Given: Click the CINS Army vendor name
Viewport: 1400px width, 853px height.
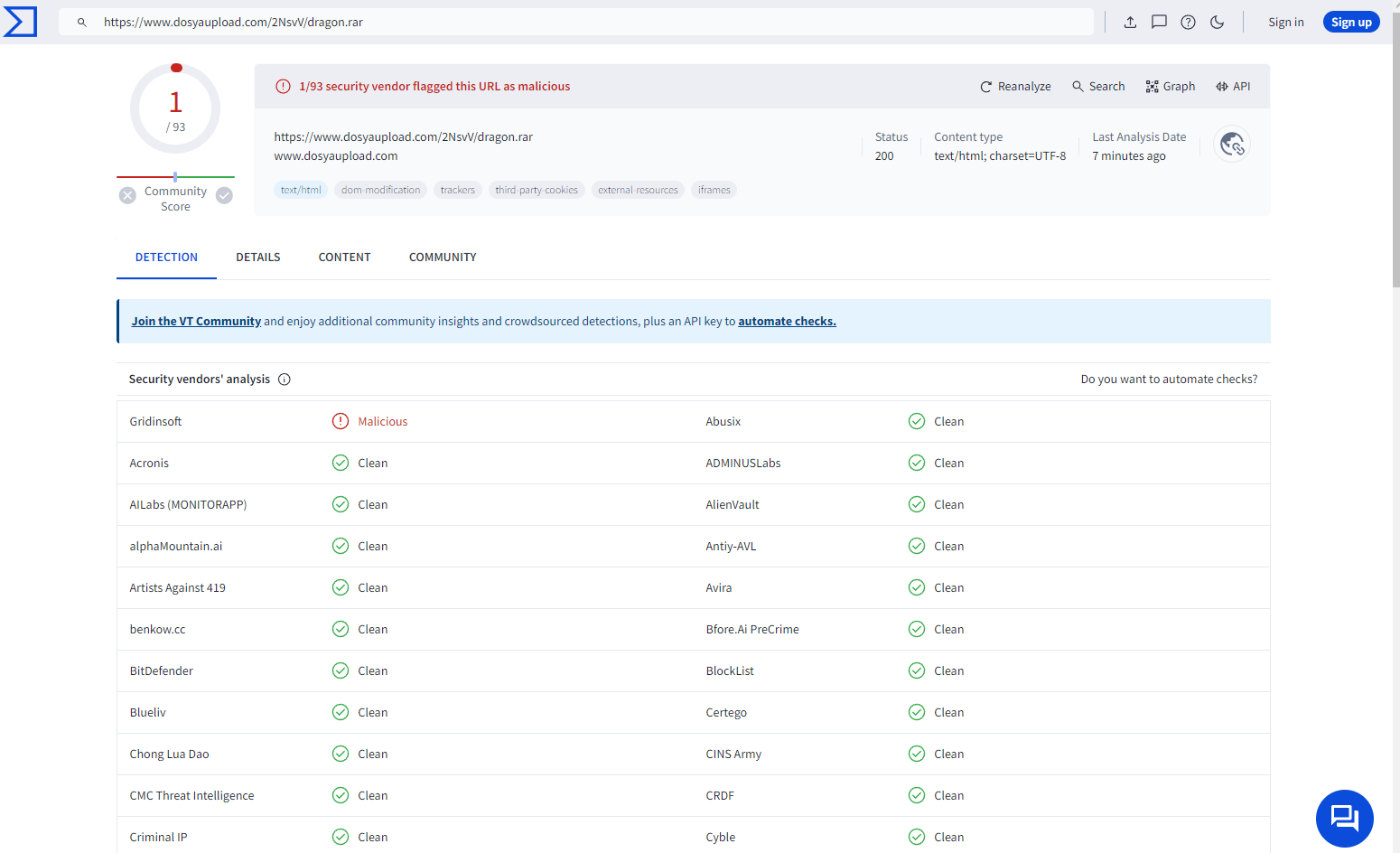Looking at the screenshot, I should point(733,755).
